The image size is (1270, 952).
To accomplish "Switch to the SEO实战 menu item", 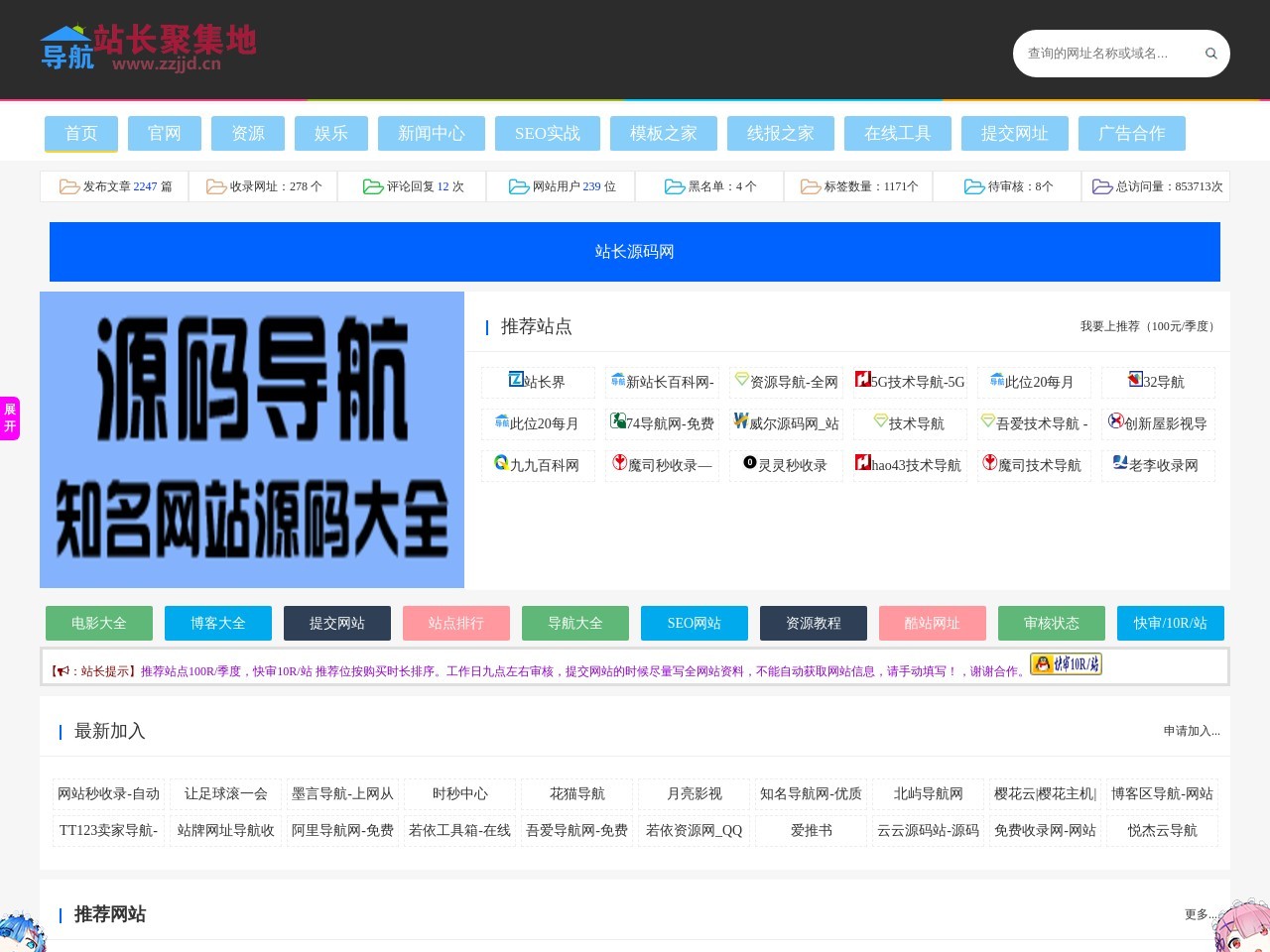I will pos(548,134).
